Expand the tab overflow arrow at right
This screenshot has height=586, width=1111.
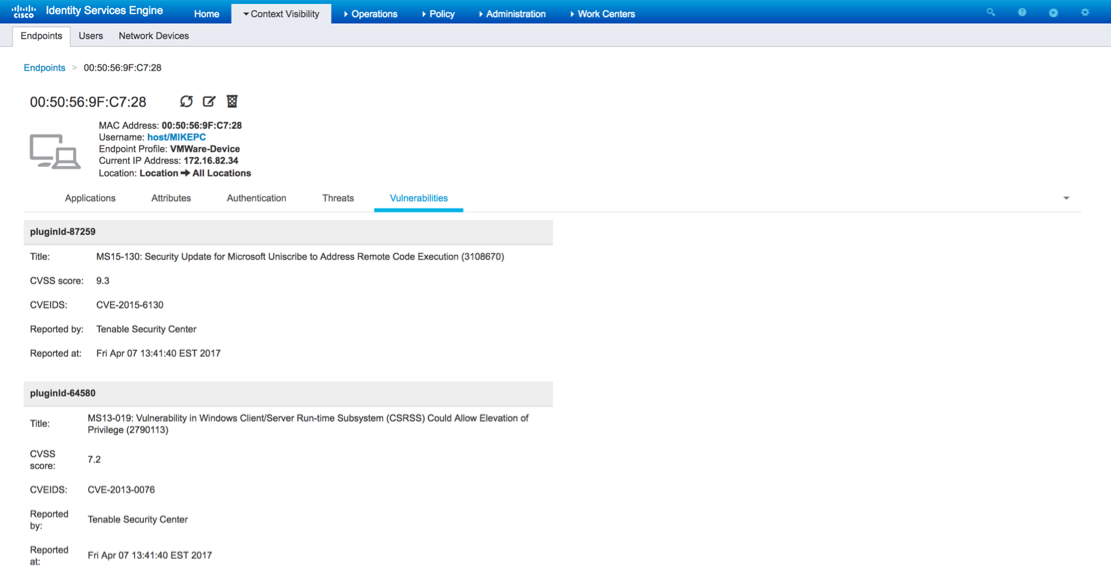(x=1066, y=198)
